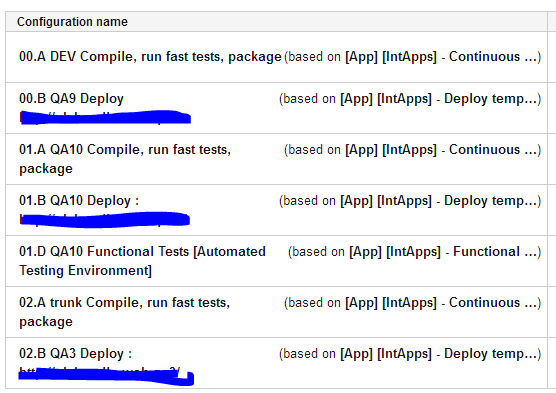Image resolution: width=556 pixels, height=393 pixels.
Task: Open 01.A QA10 Compile, run fast tests, package
Action: point(125,159)
